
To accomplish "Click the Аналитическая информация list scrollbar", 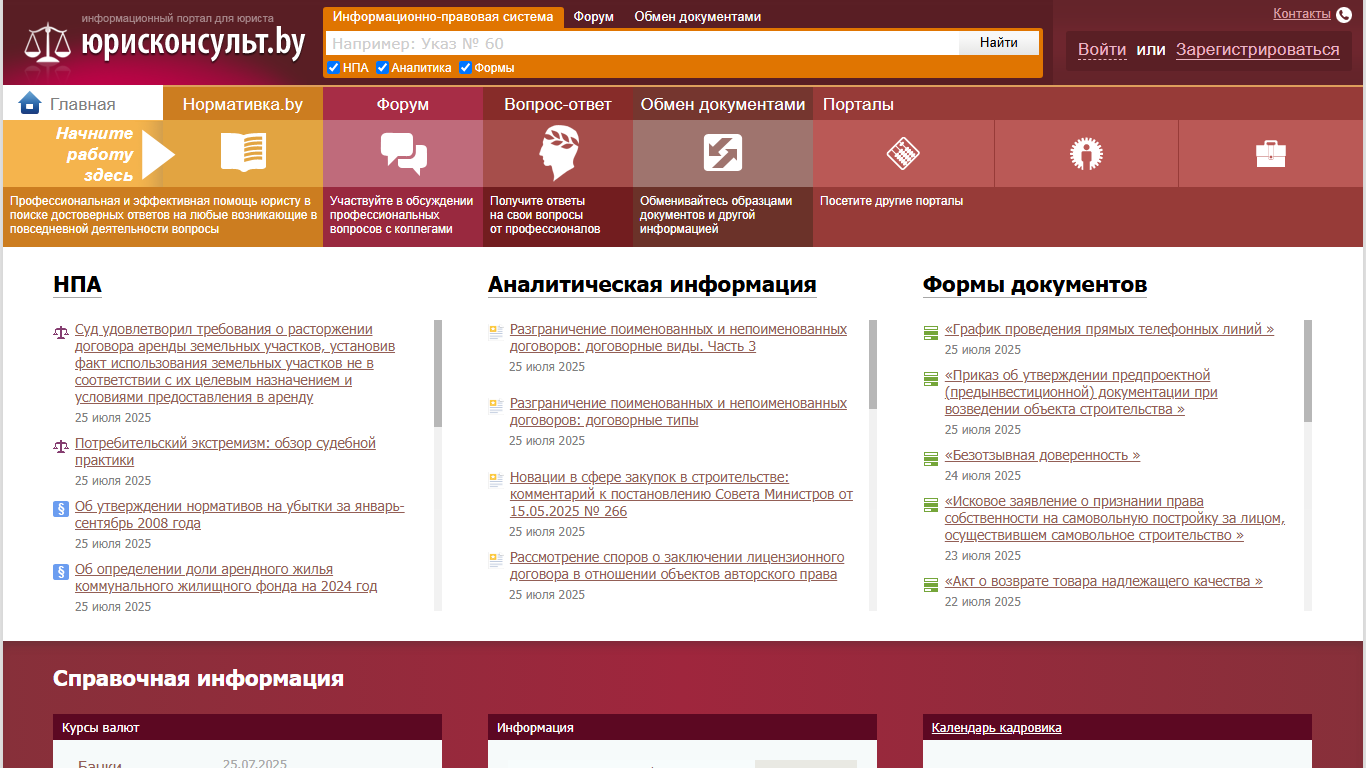I will (873, 365).
